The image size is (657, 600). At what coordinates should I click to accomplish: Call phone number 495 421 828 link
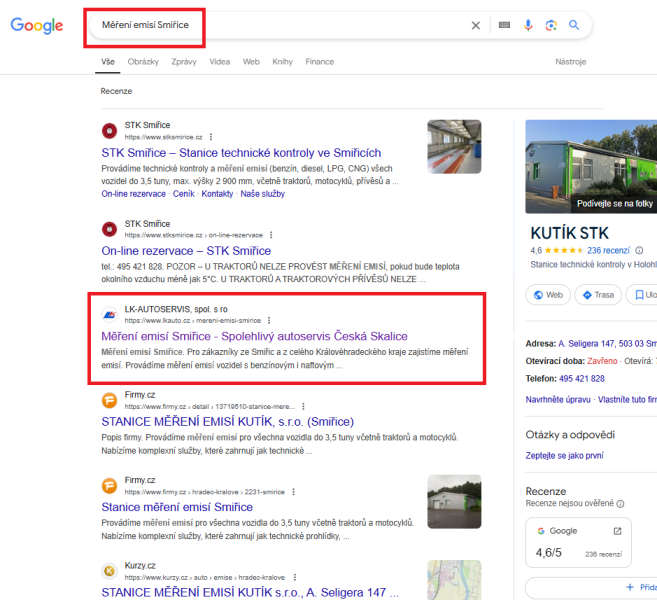coord(582,378)
